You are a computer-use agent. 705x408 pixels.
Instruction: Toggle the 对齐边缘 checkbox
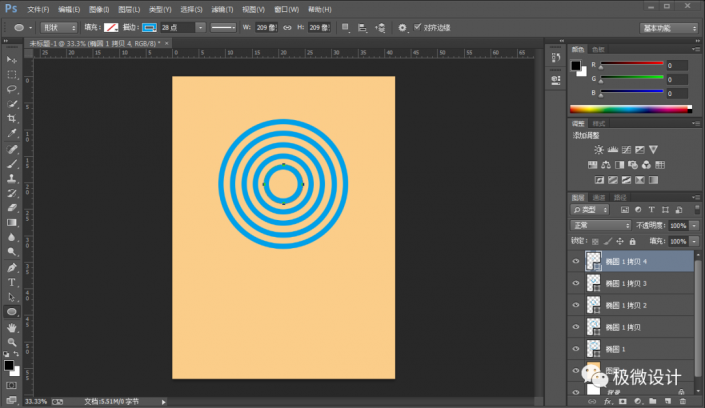418,27
